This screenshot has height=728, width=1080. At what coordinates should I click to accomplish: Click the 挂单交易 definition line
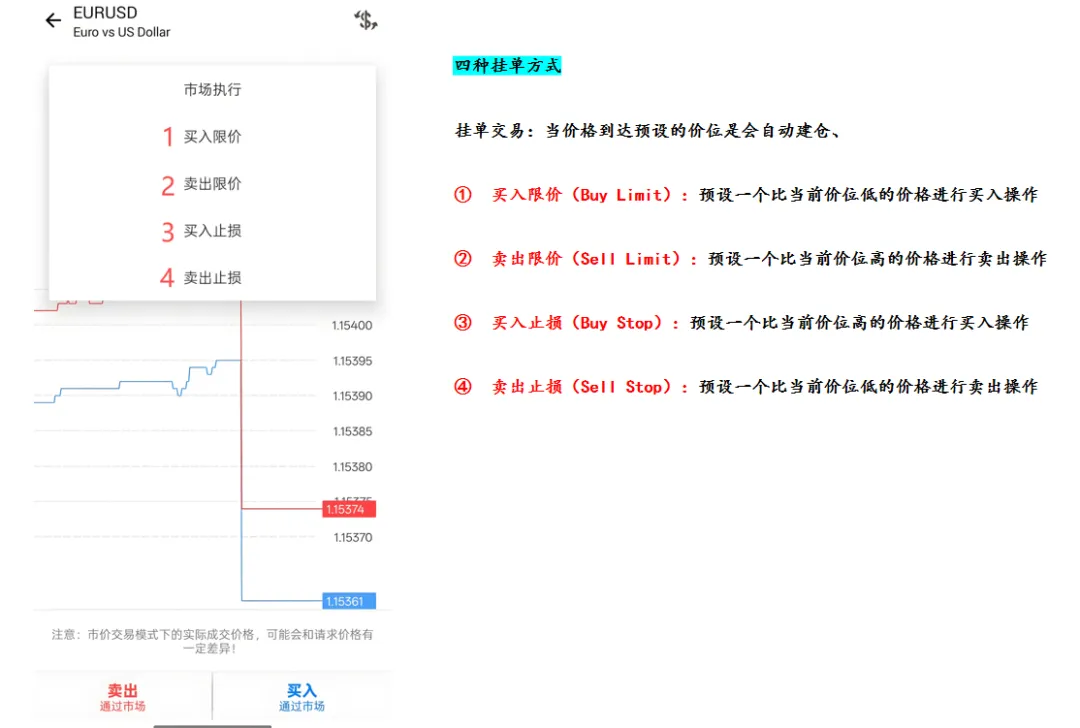point(647,130)
